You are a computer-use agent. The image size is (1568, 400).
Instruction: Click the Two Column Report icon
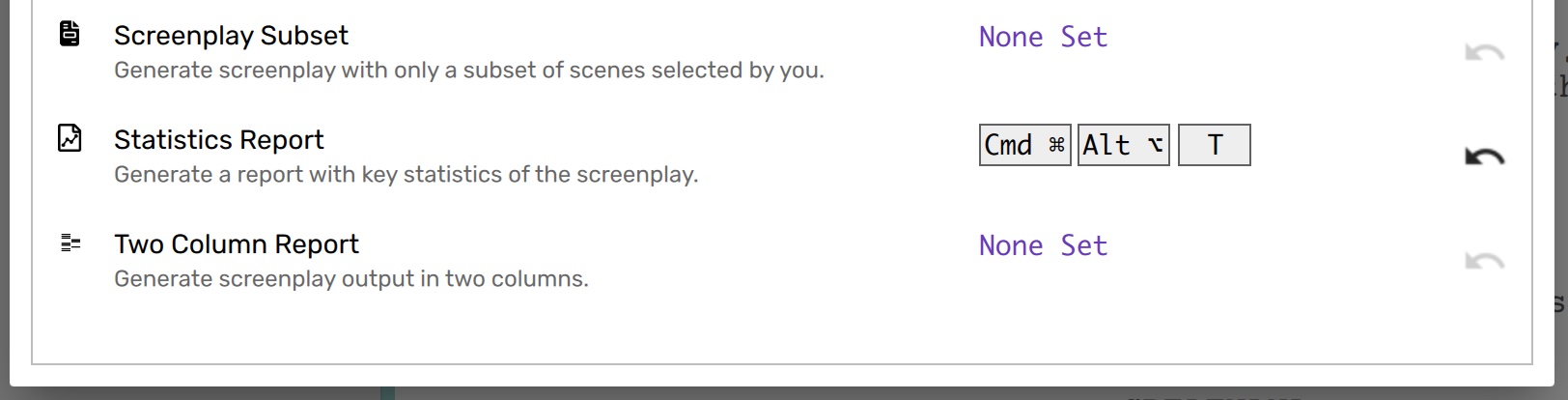pyautogui.click(x=70, y=243)
